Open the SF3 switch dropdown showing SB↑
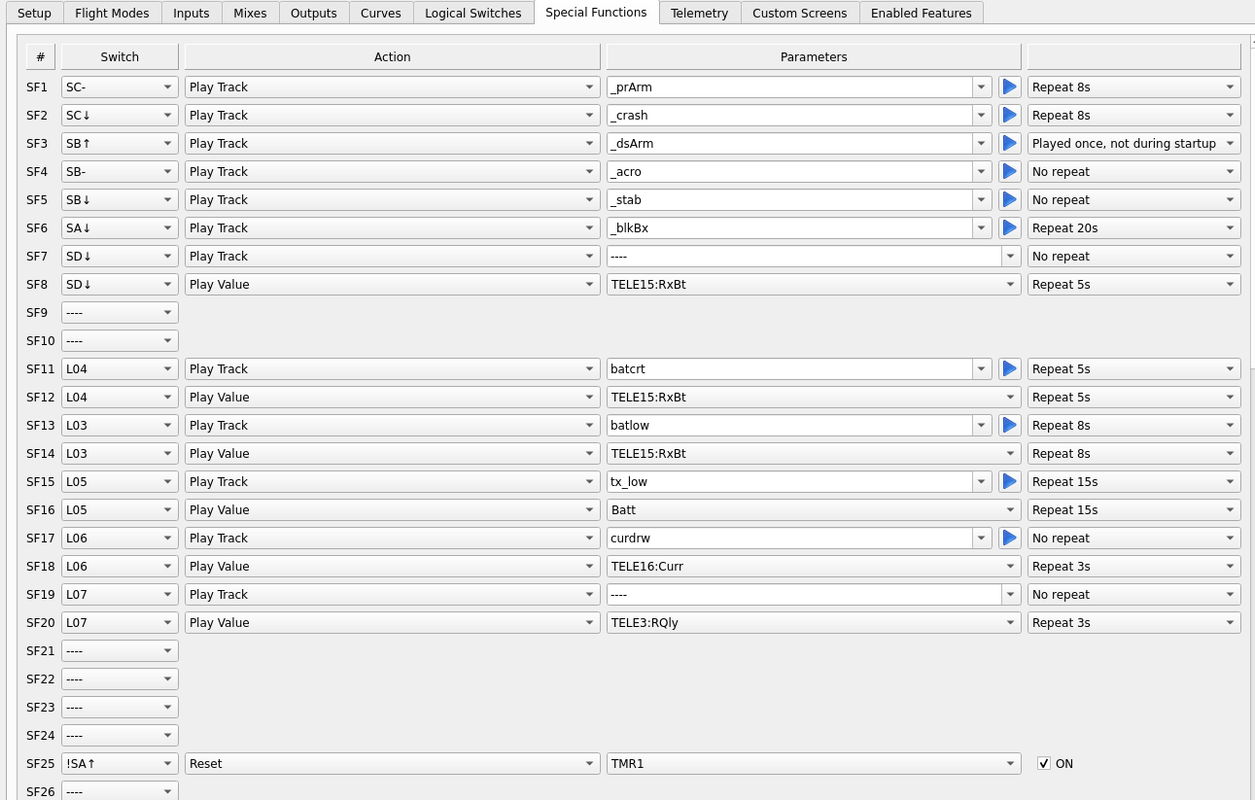Image resolution: width=1255 pixels, height=800 pixels. (x=120, y=143)
